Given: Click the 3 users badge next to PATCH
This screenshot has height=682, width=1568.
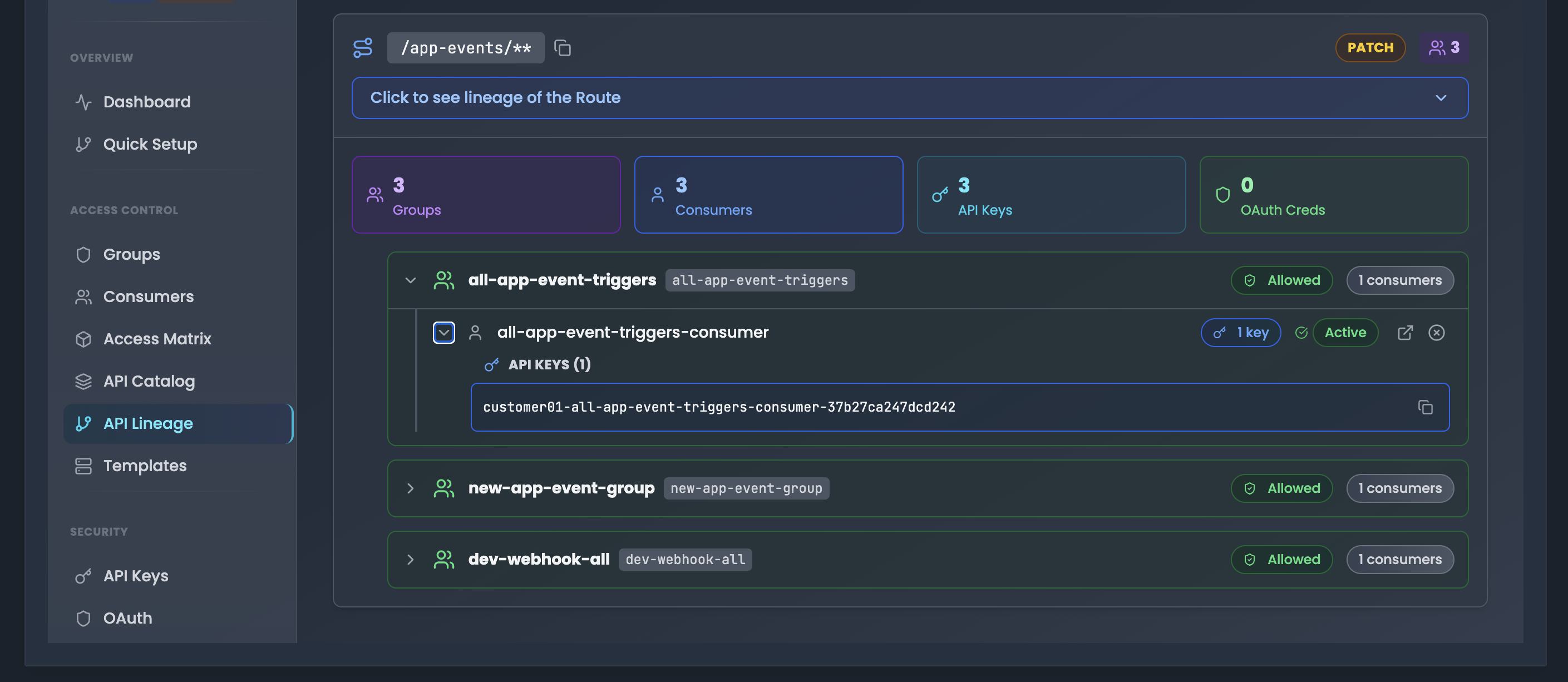Looking at the screenshot, I should 1444,47.
